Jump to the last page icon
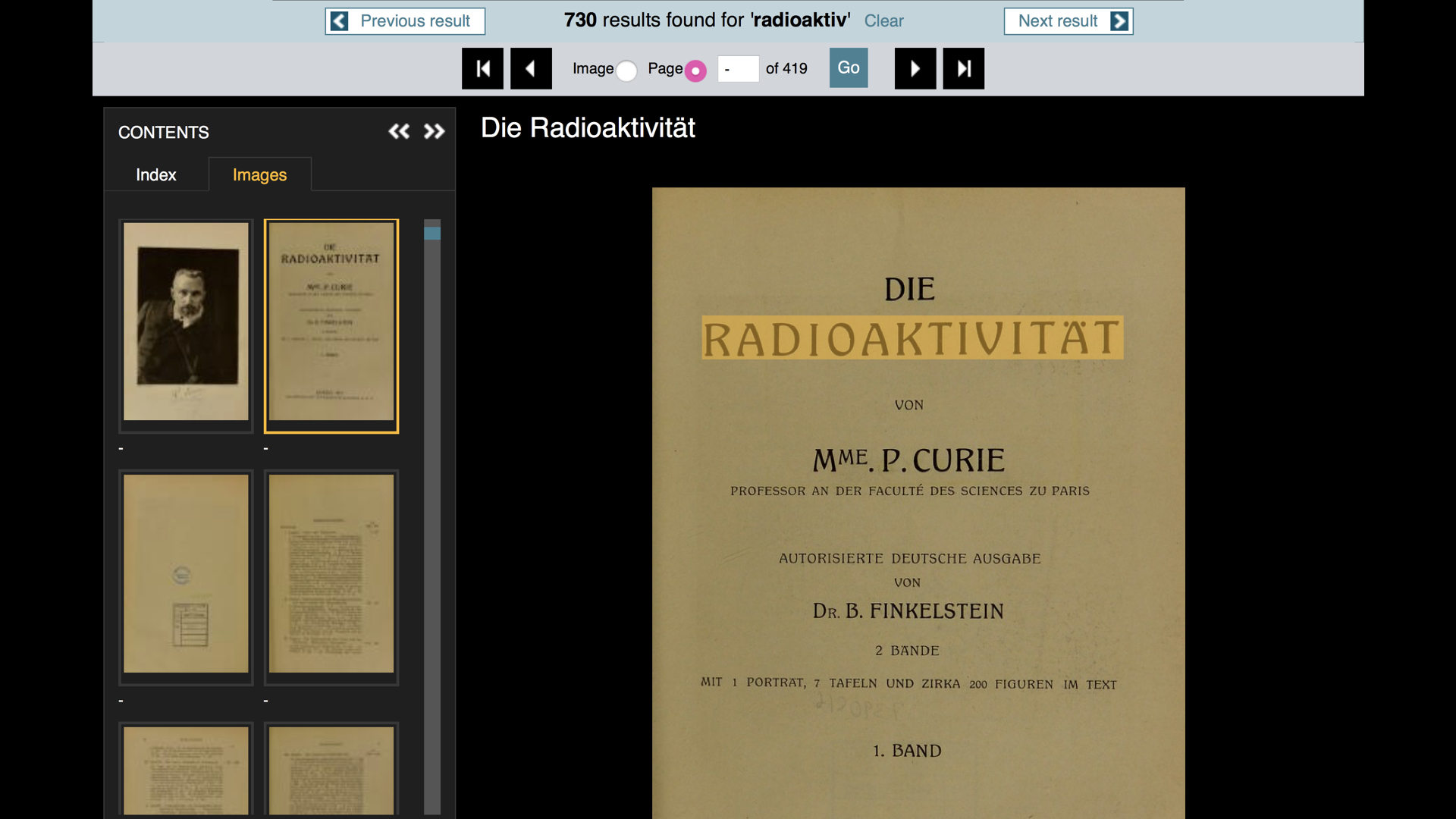 (963, 68)
